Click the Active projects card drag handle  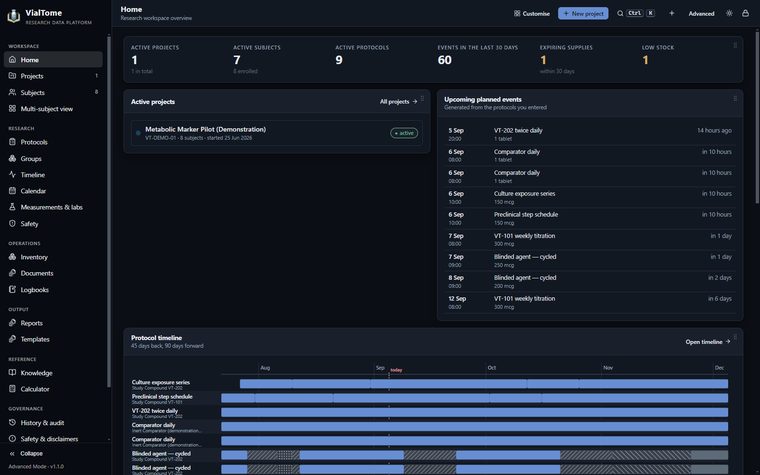point(422,98)
